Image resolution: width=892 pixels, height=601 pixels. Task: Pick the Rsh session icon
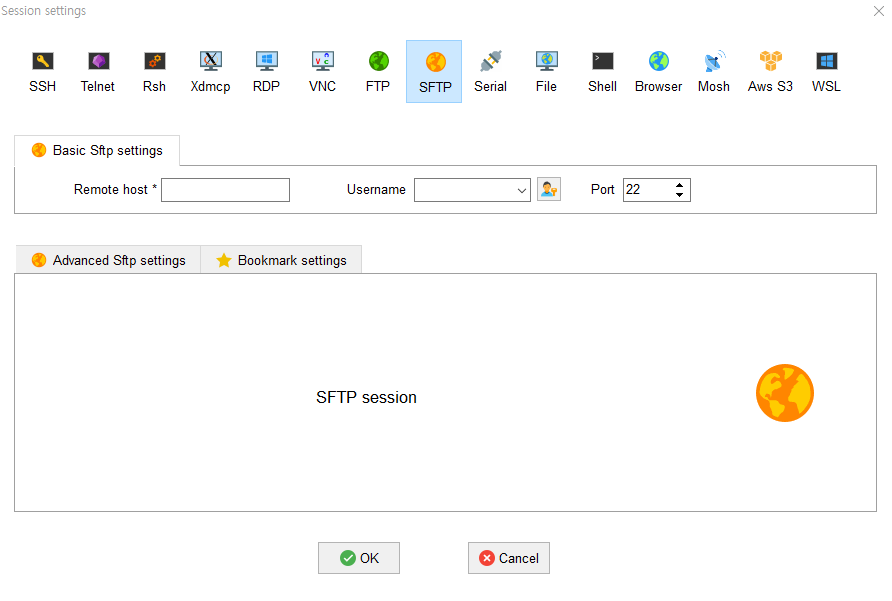coord(154,72)
